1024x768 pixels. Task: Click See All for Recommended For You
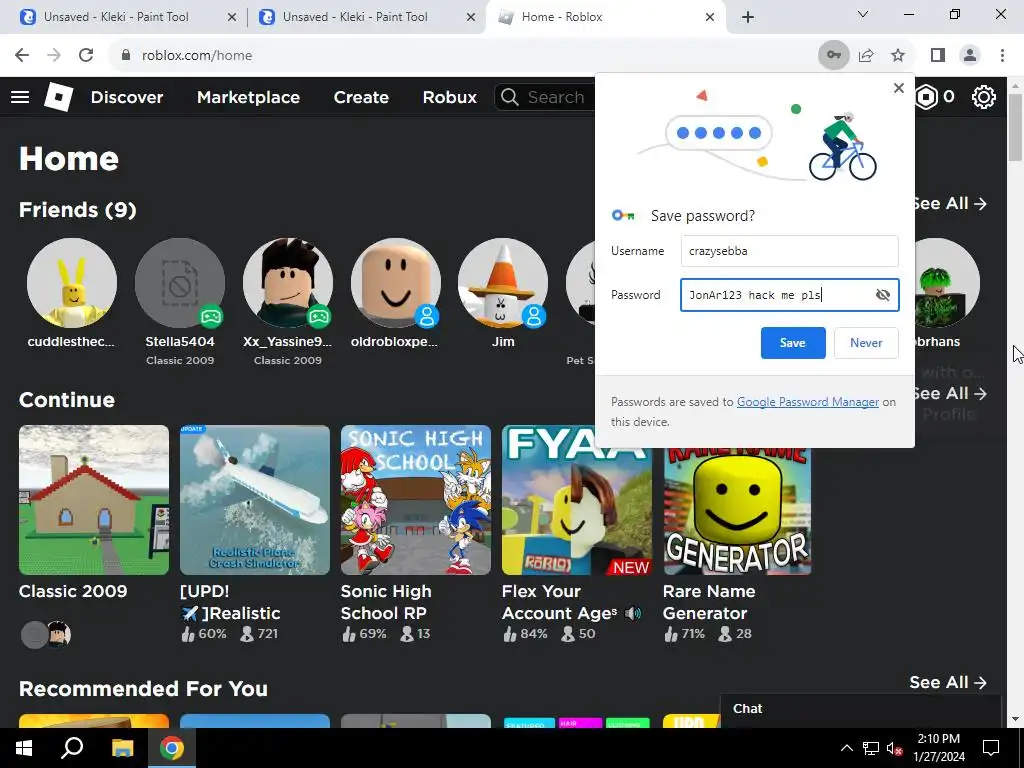948,682
